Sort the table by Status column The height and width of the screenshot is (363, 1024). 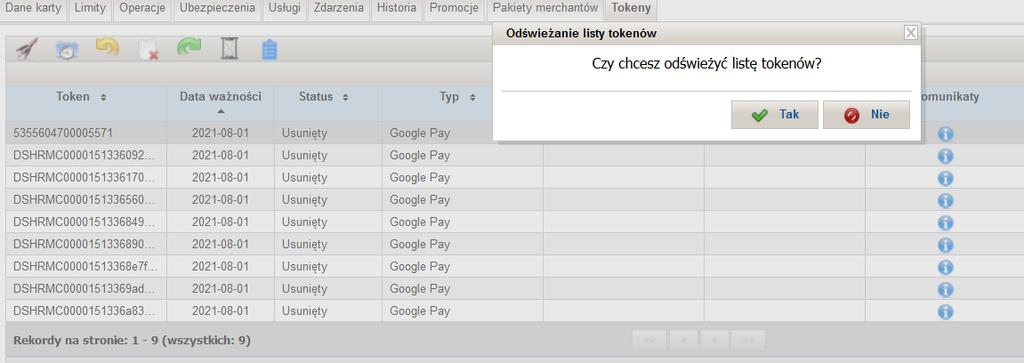point(328,104)
